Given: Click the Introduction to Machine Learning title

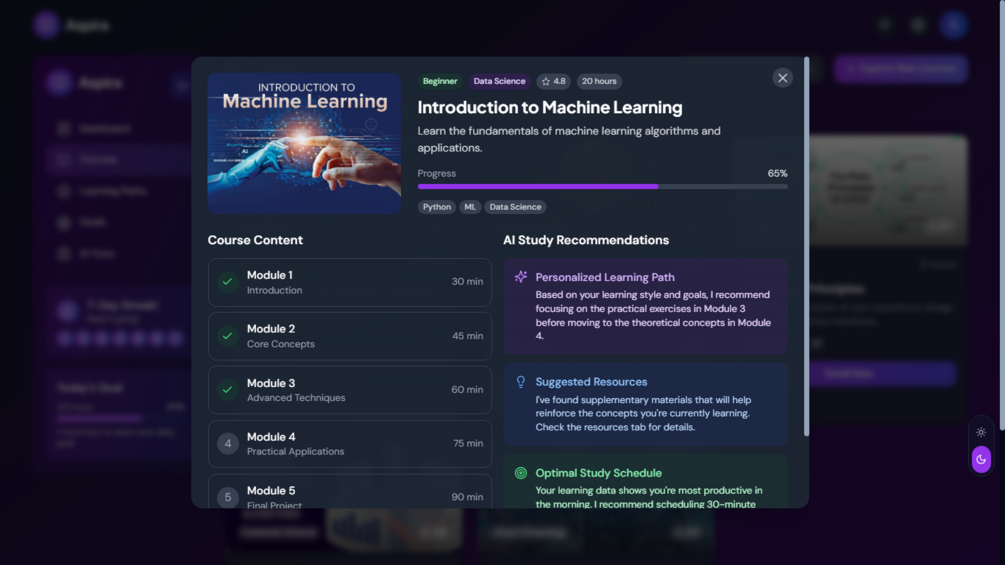Looking at the screenshot, I should point(550,108).
